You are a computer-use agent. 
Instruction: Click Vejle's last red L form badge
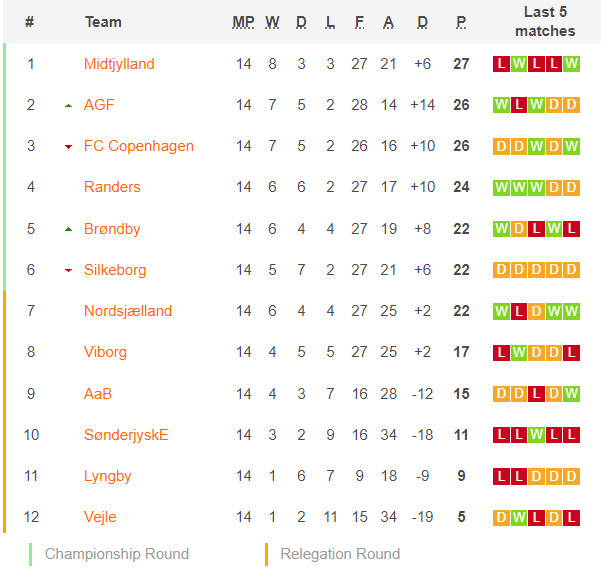tap(571, 517)
